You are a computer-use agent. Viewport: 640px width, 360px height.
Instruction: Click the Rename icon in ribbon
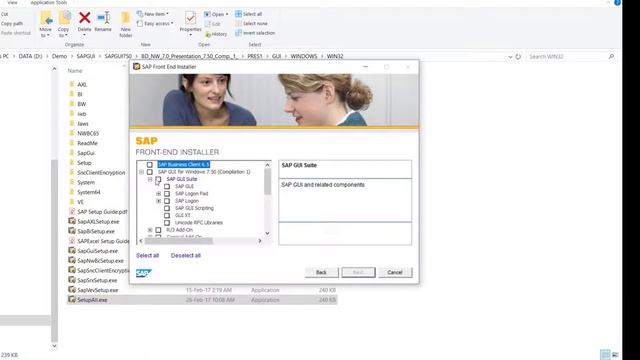[x=103, y=18]
